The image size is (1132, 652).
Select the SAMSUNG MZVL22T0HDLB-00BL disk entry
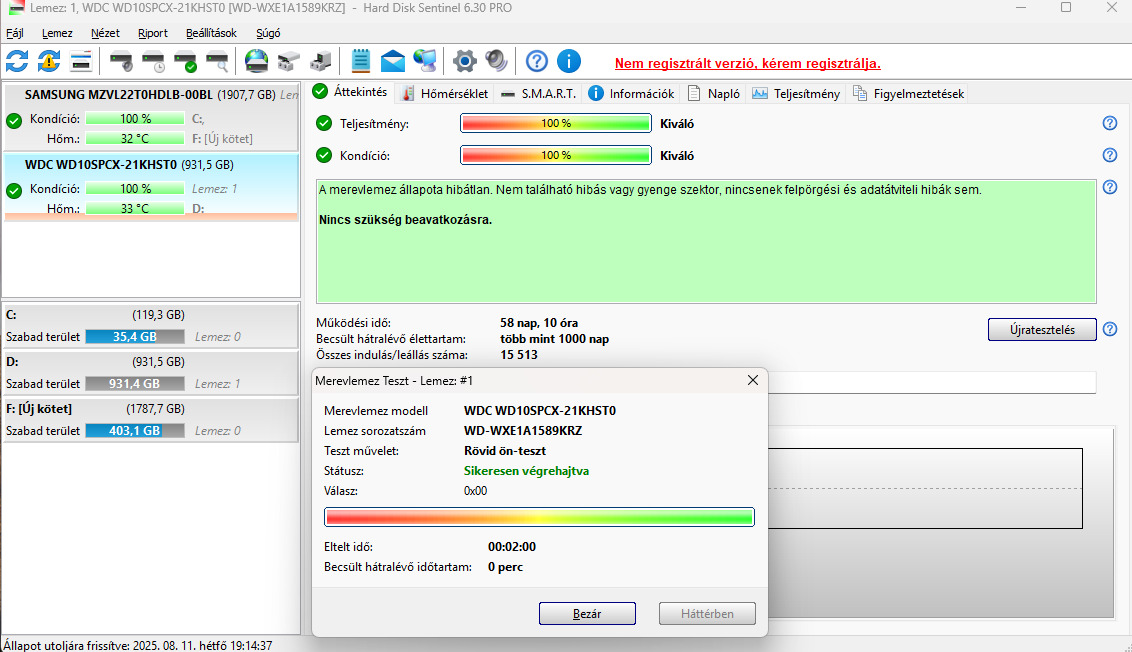(x=151, y=117)
